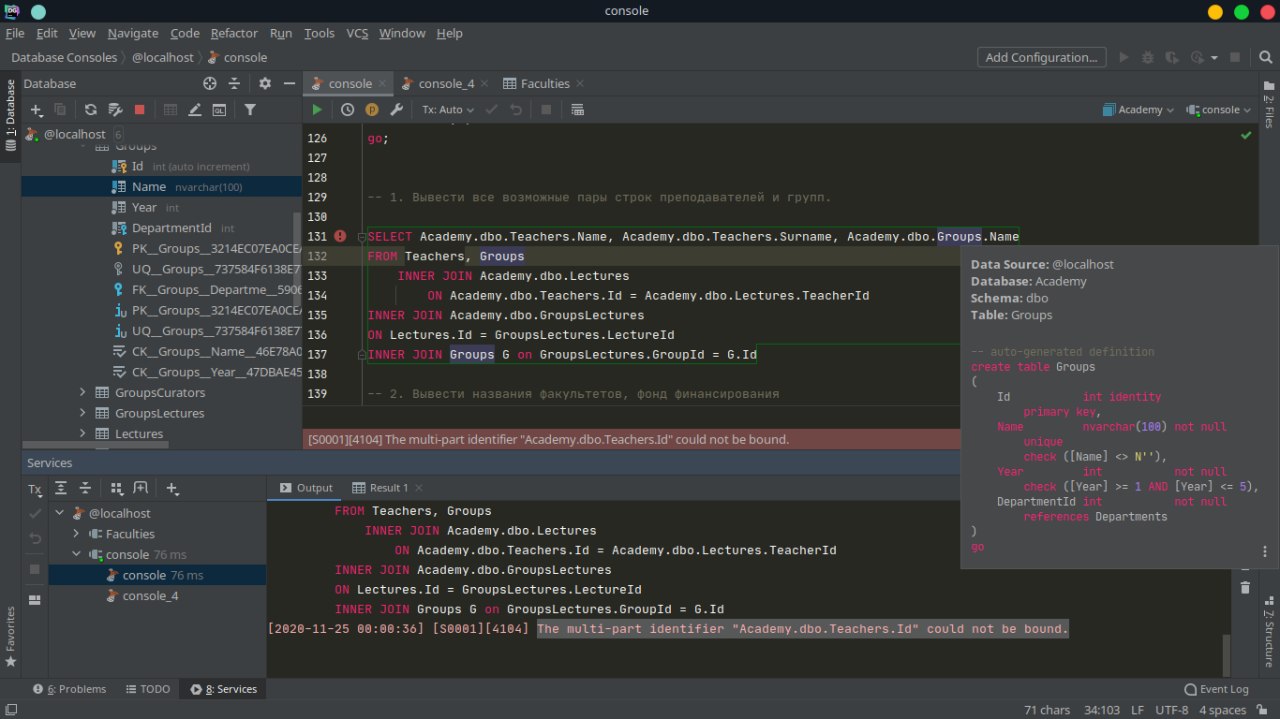Click the in-editor results toggle icon
This screenshot has width=1280, height=719.
coord(577,110)
